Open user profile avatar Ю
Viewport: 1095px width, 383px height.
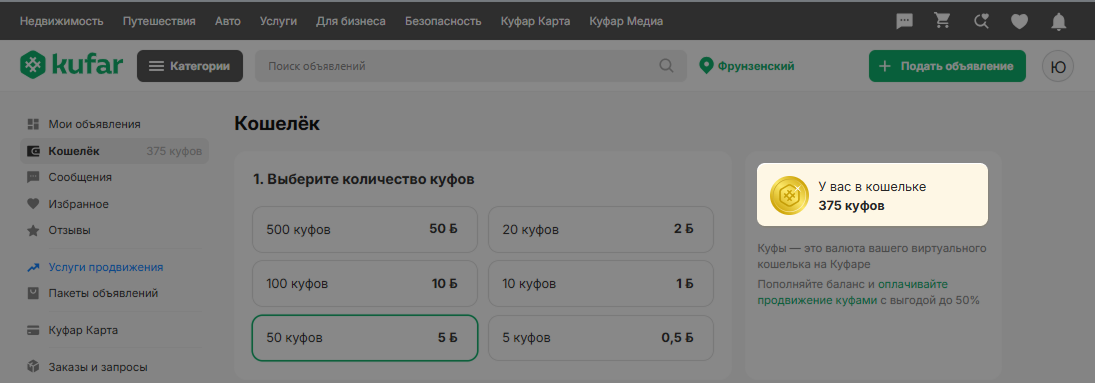pyautogui.click(x=1058, y=66)
